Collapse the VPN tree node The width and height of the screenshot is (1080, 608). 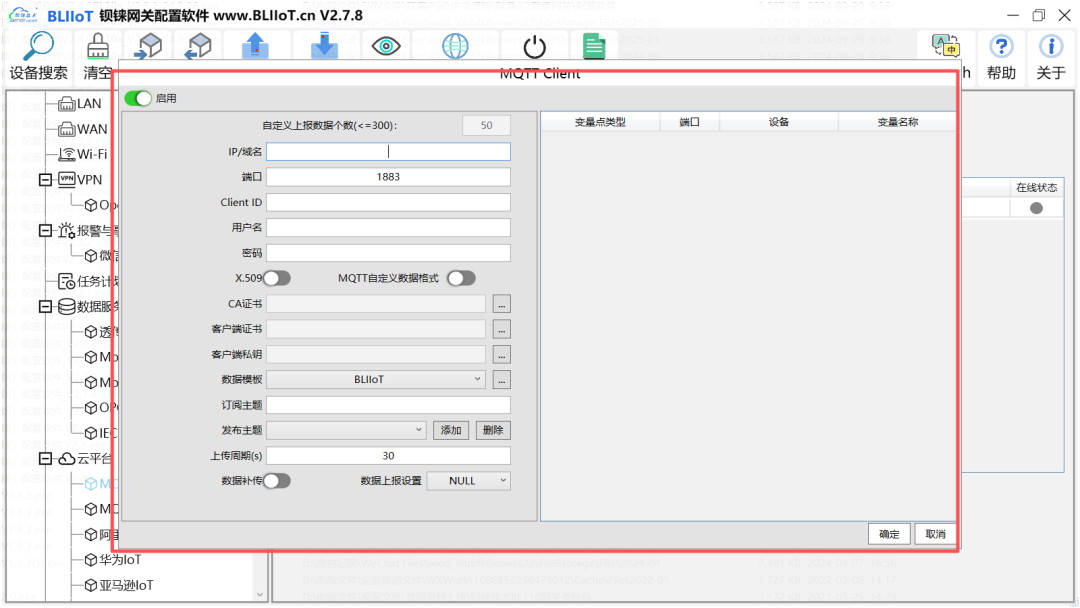[45, 180]
